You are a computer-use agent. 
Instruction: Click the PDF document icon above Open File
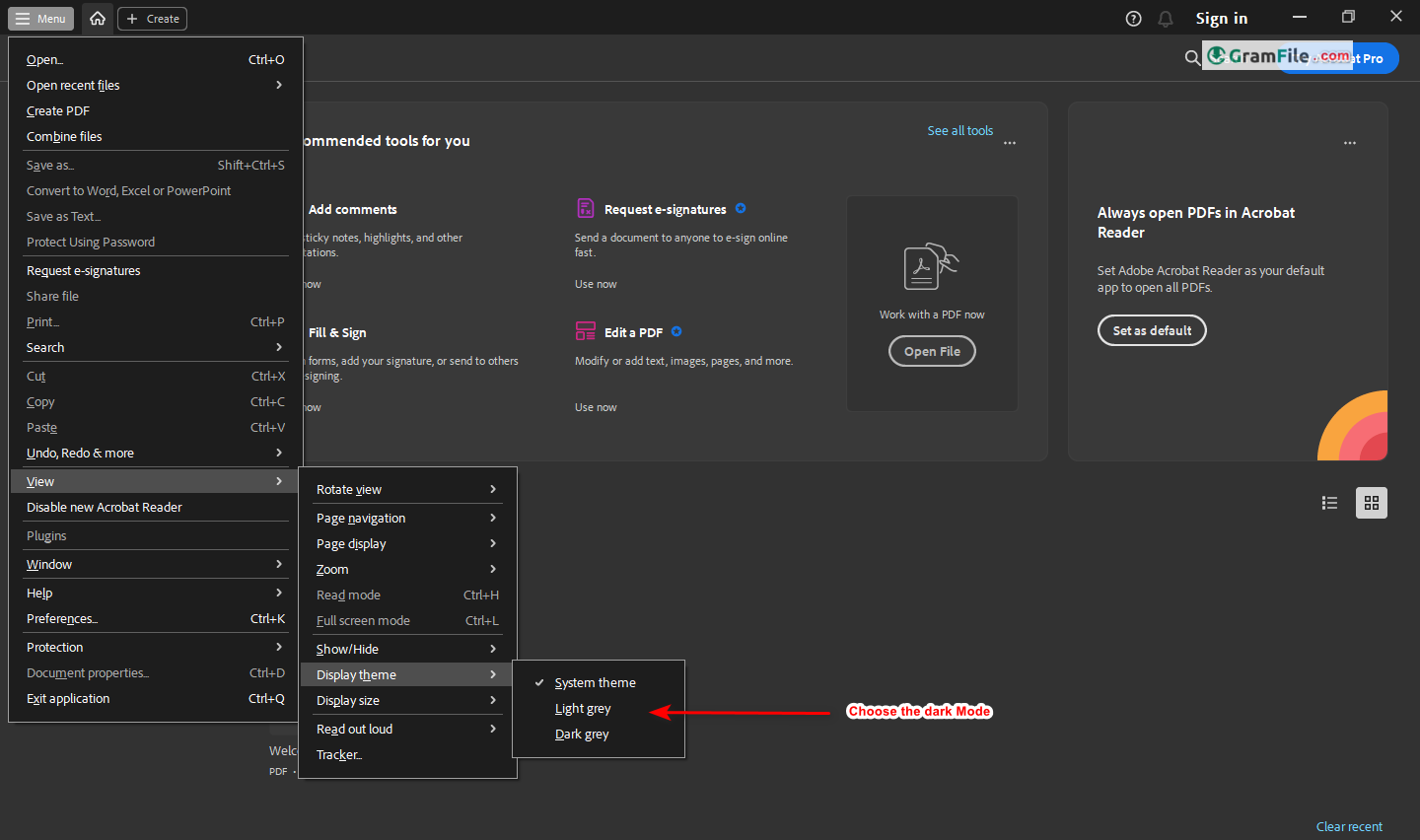[x=931, y=266]
